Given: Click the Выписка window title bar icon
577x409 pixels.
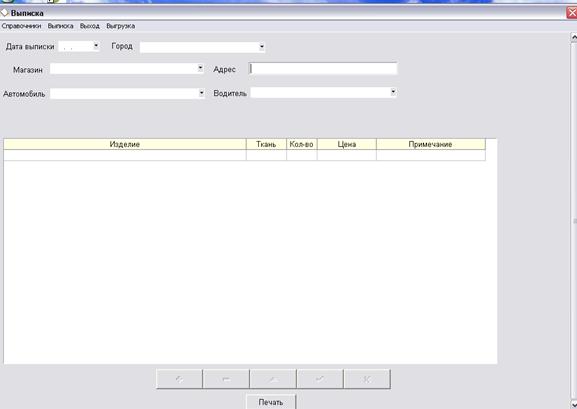Looking at the screenshot, I should [x=4, y=13].
